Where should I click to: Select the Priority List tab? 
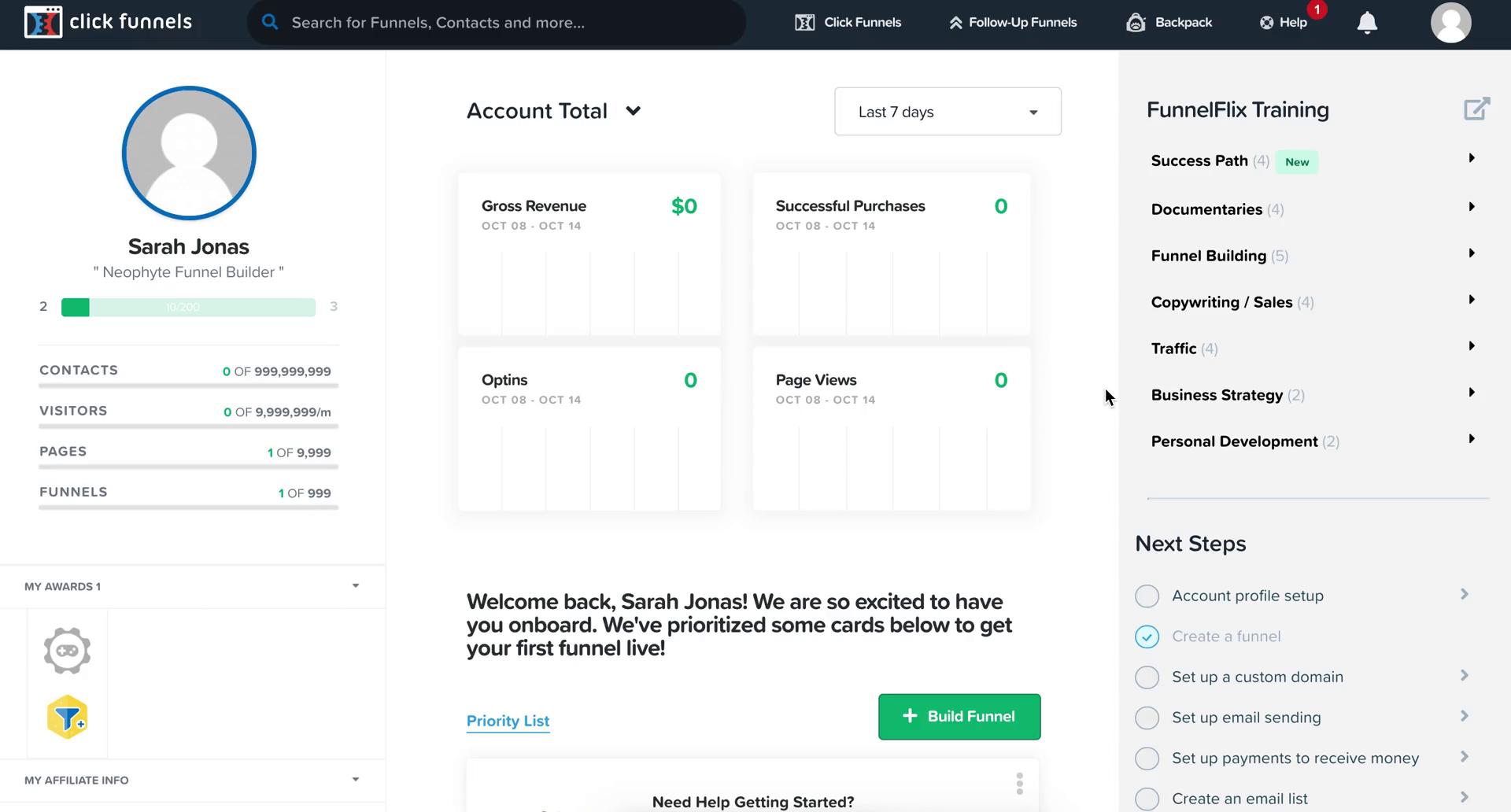click(x=508, y=721)
